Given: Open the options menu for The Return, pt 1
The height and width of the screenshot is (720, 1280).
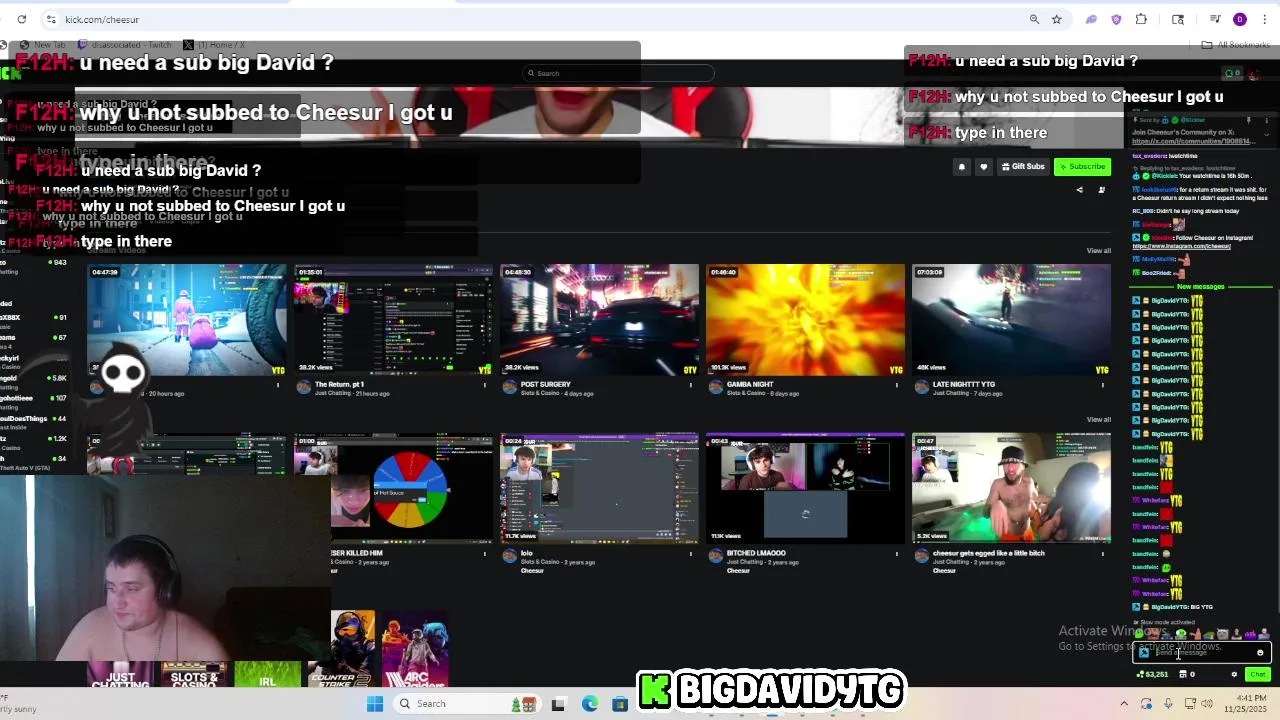Looking at the screenshot, I should 485,385.
